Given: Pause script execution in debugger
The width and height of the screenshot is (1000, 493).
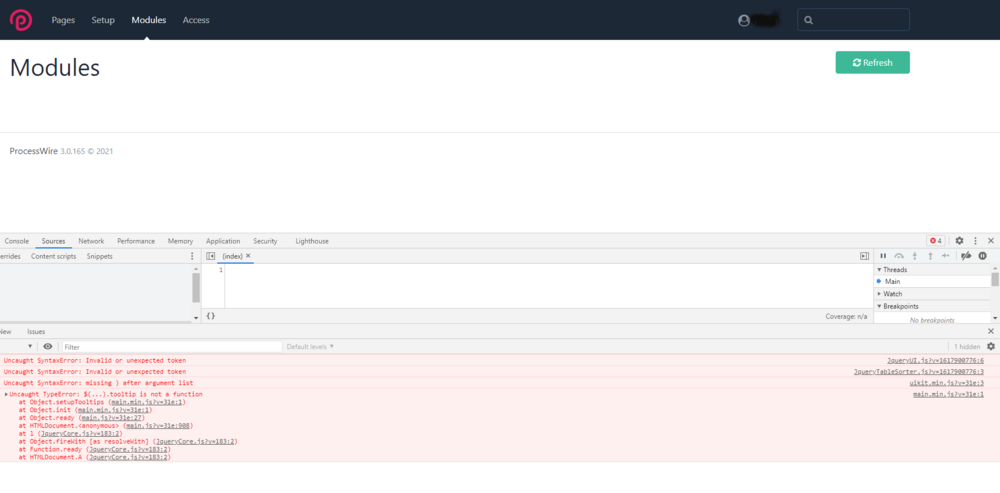Looking at the screenshot, I should (883, 256).
